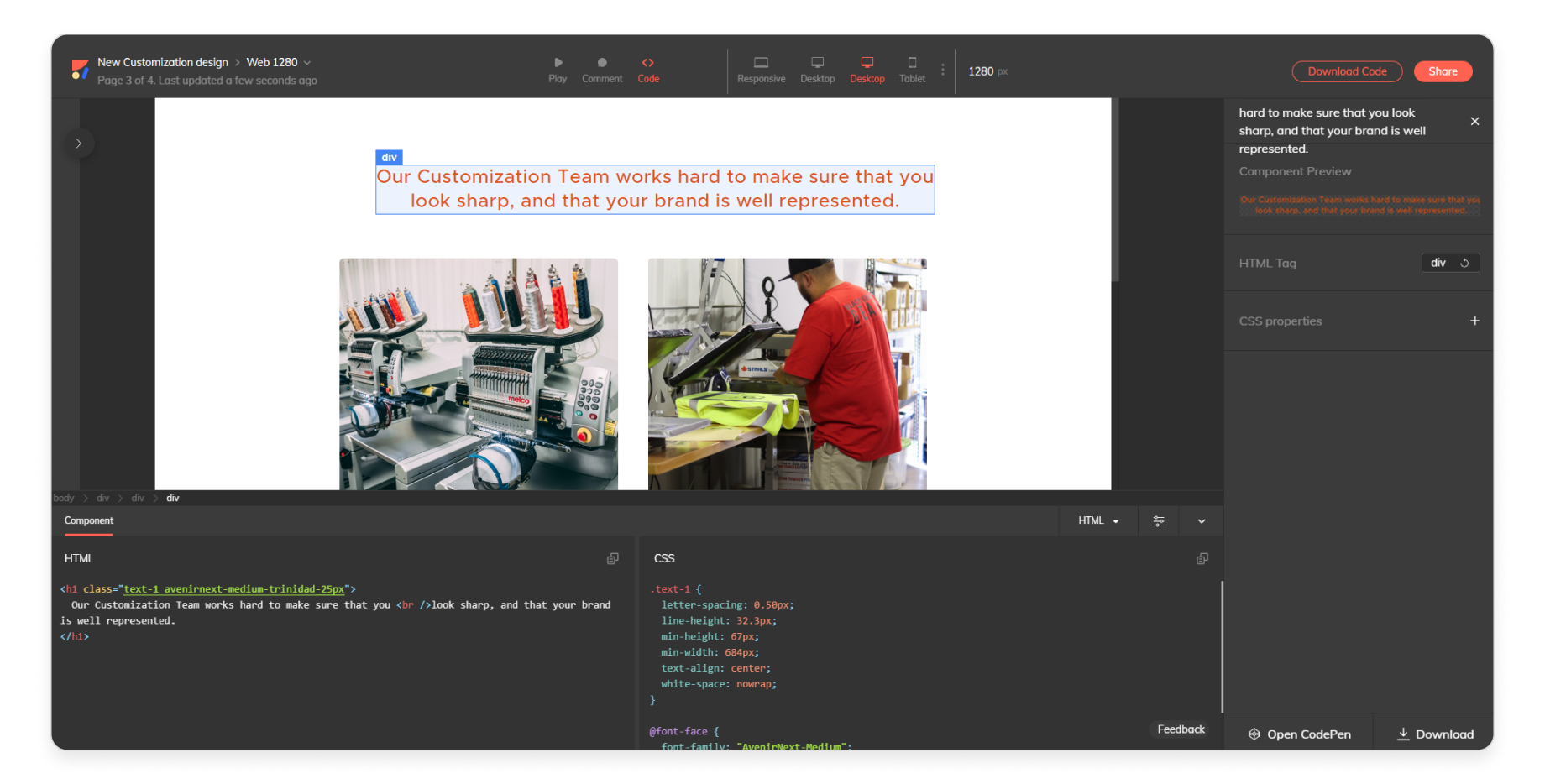Open the Comment mode icon
The height and width of the screenshot is (784, 1545).
pos(601,63)
